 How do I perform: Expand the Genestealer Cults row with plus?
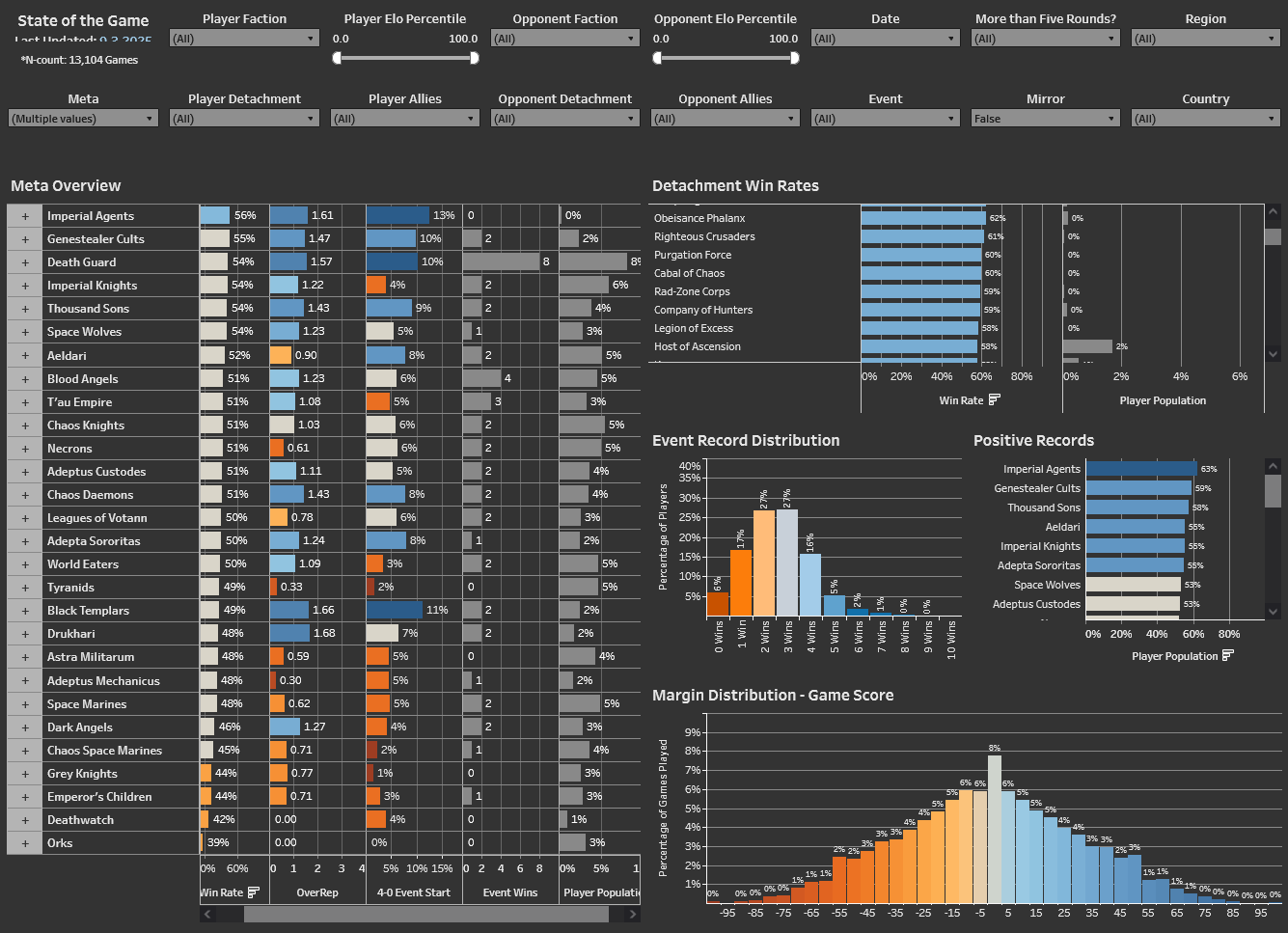point(25,239)
